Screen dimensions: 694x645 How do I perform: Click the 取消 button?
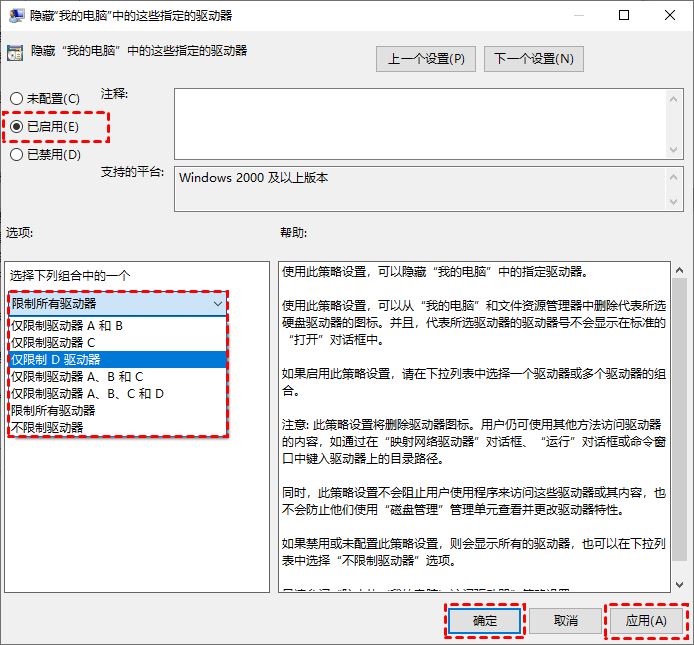pyautogui.click(x=565, y=621)
